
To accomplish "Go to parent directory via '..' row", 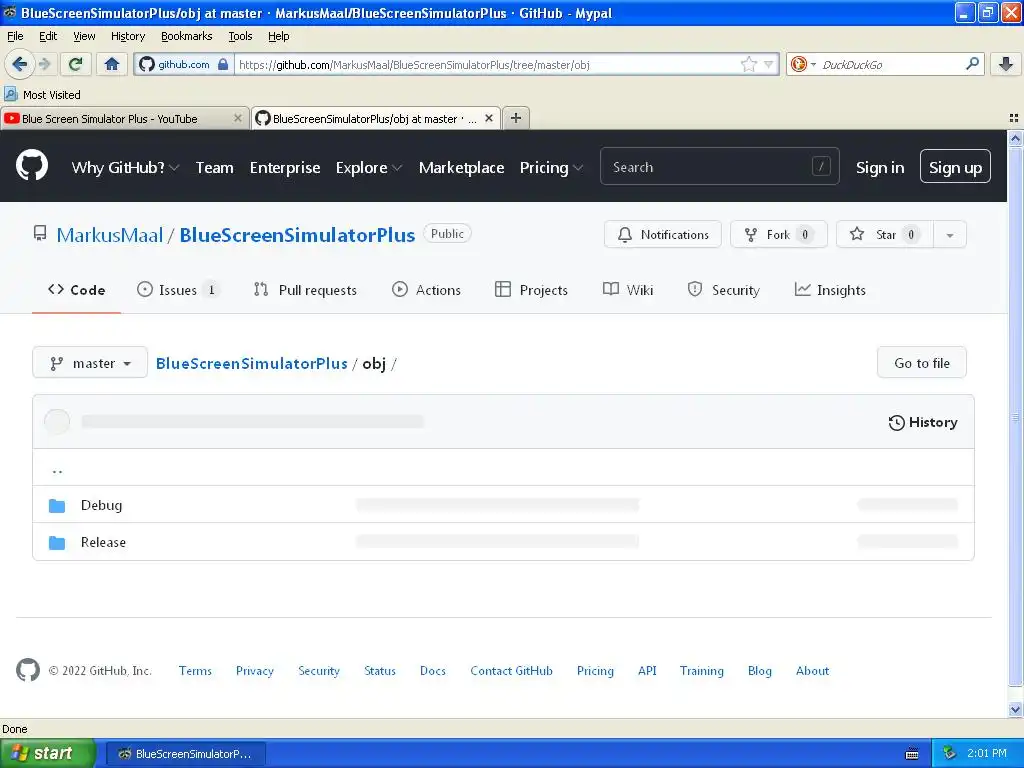I will (503, 467).
